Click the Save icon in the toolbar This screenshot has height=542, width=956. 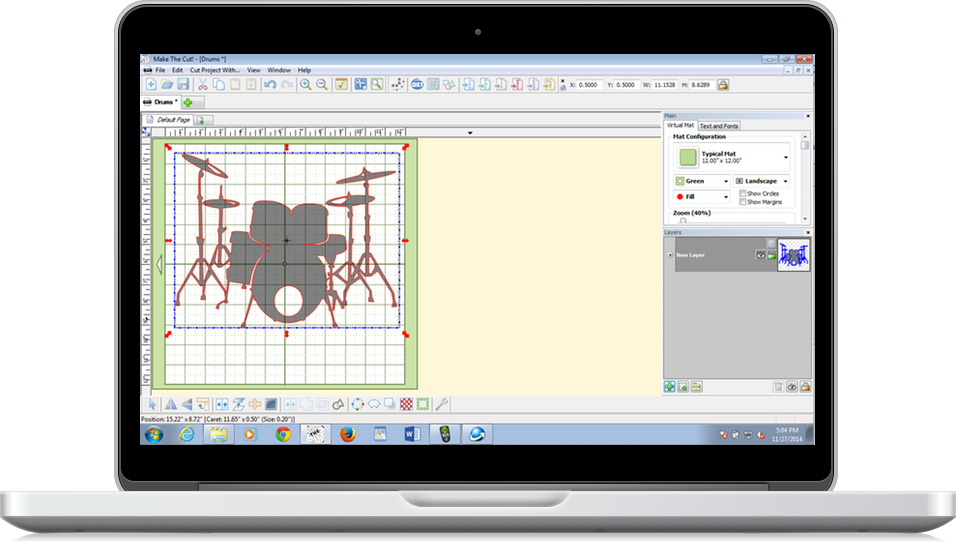(x=183, y=85)
